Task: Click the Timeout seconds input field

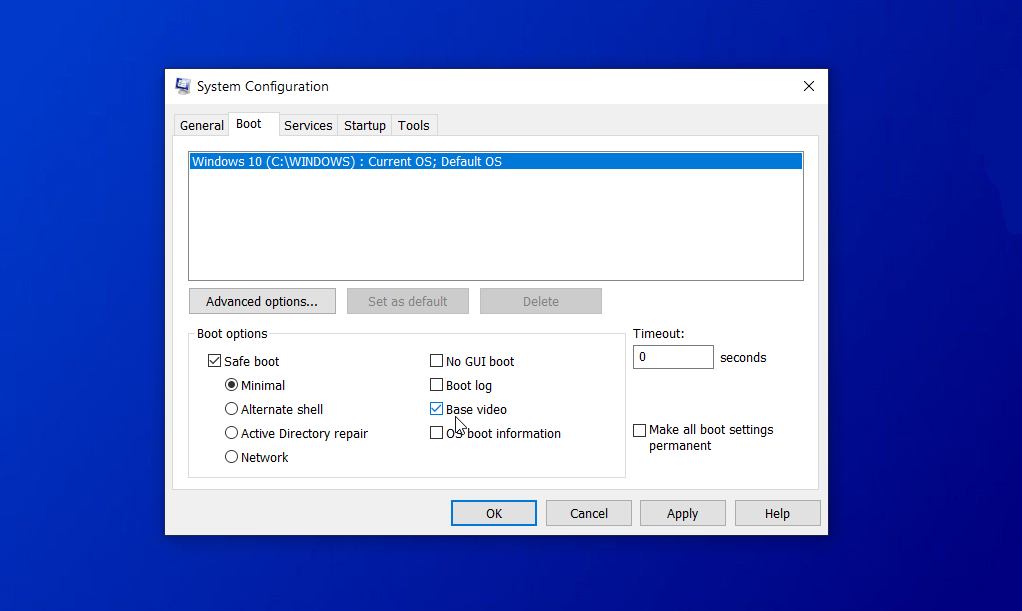Action: point(673,357)
